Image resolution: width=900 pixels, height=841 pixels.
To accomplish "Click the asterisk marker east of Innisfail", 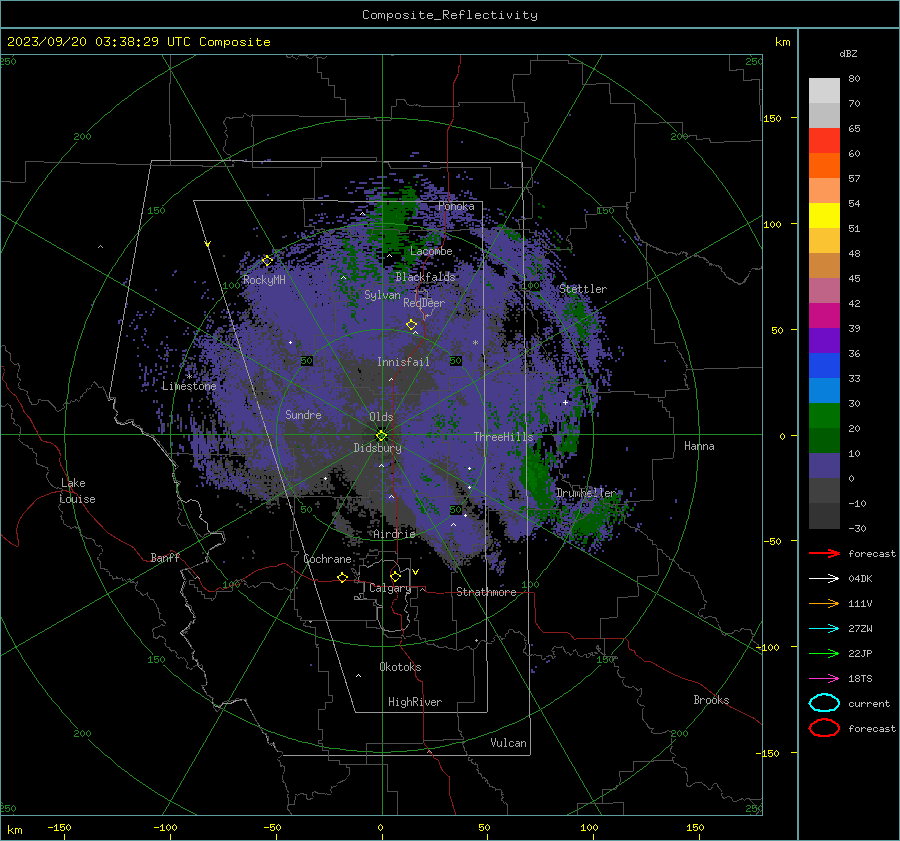I will [475, 343].
